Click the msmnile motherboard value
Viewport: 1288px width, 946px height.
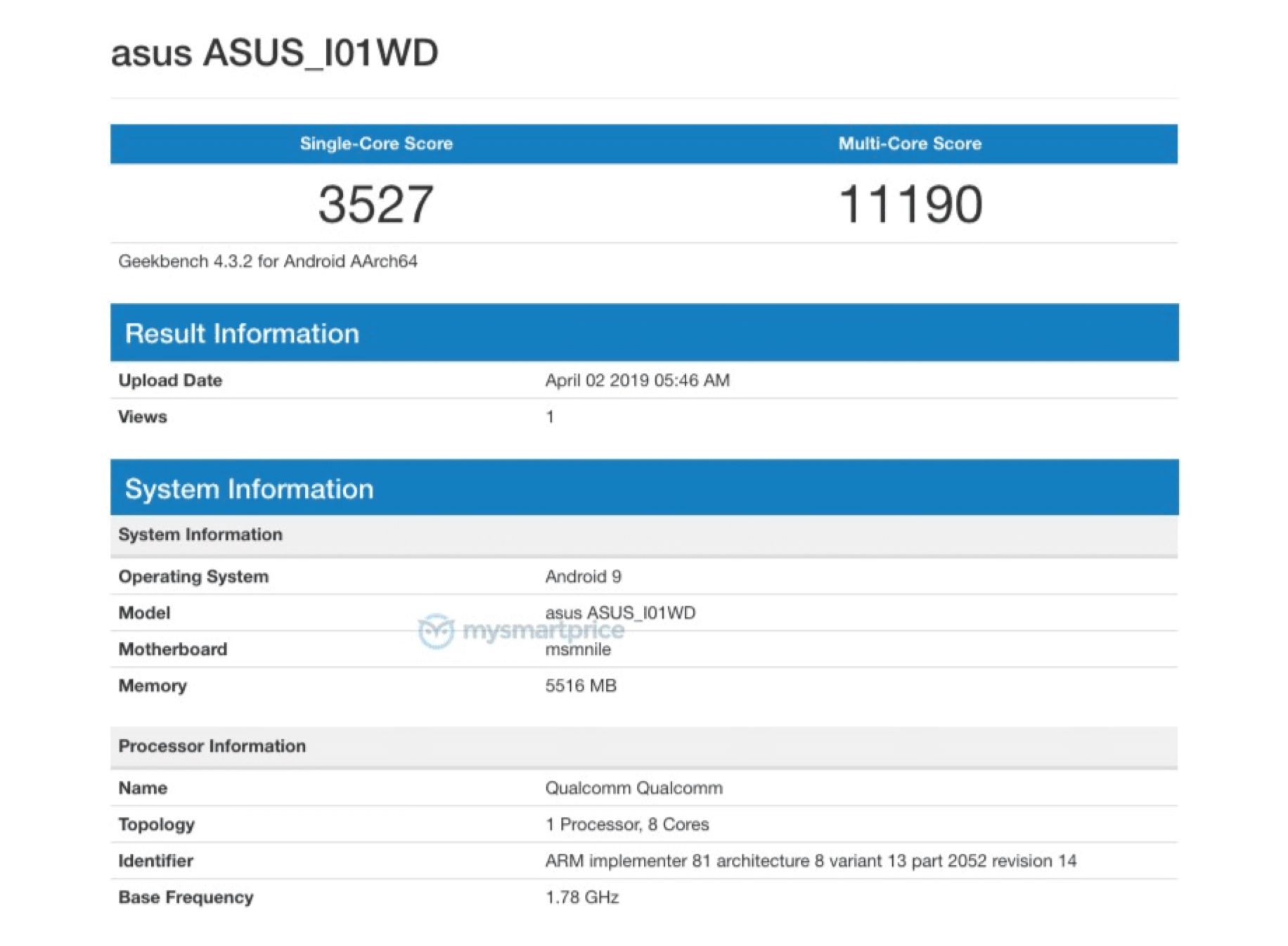pos(578,650)
